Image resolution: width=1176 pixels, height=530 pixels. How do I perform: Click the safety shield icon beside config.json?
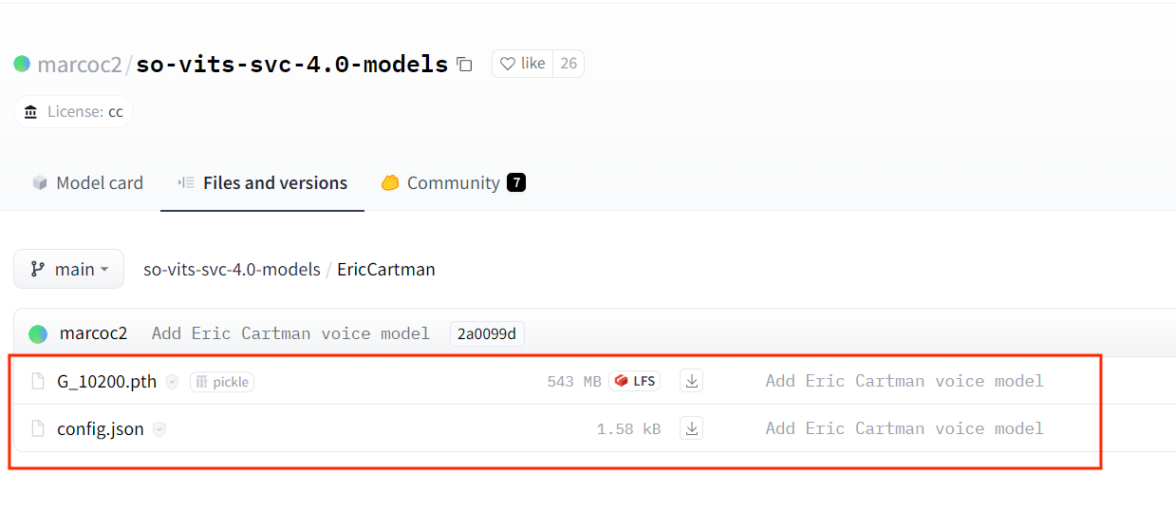[159, 429]
